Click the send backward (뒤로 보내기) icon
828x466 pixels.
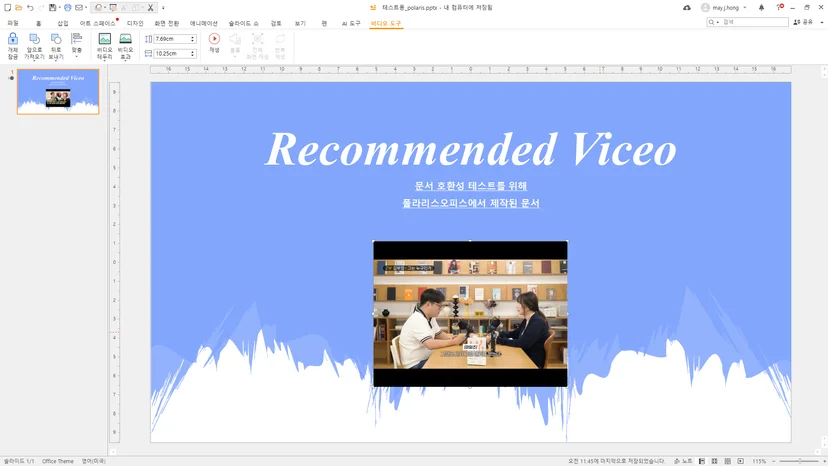[x=56, y=39]
